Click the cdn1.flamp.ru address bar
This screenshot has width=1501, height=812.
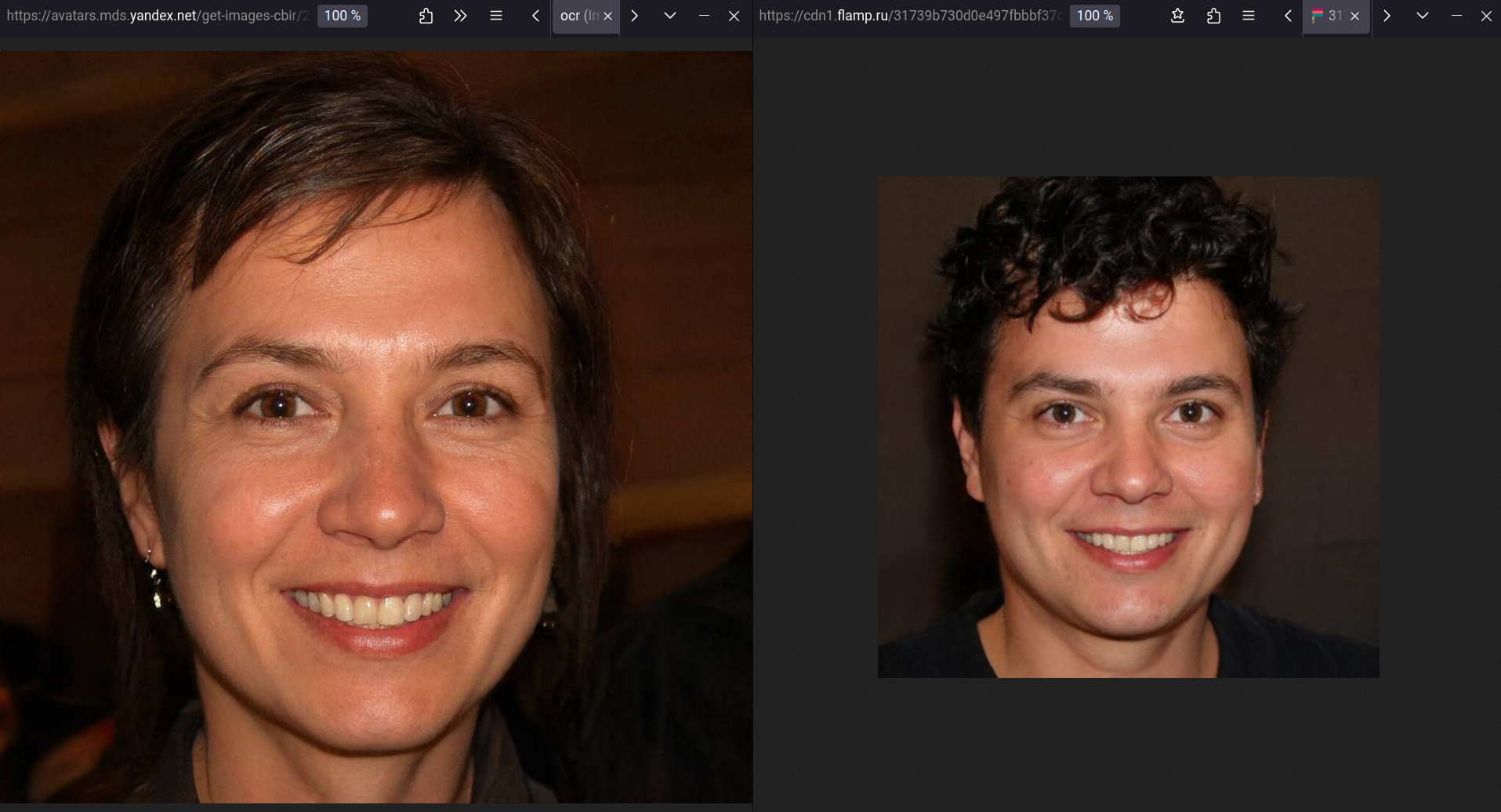coord(909,16)
